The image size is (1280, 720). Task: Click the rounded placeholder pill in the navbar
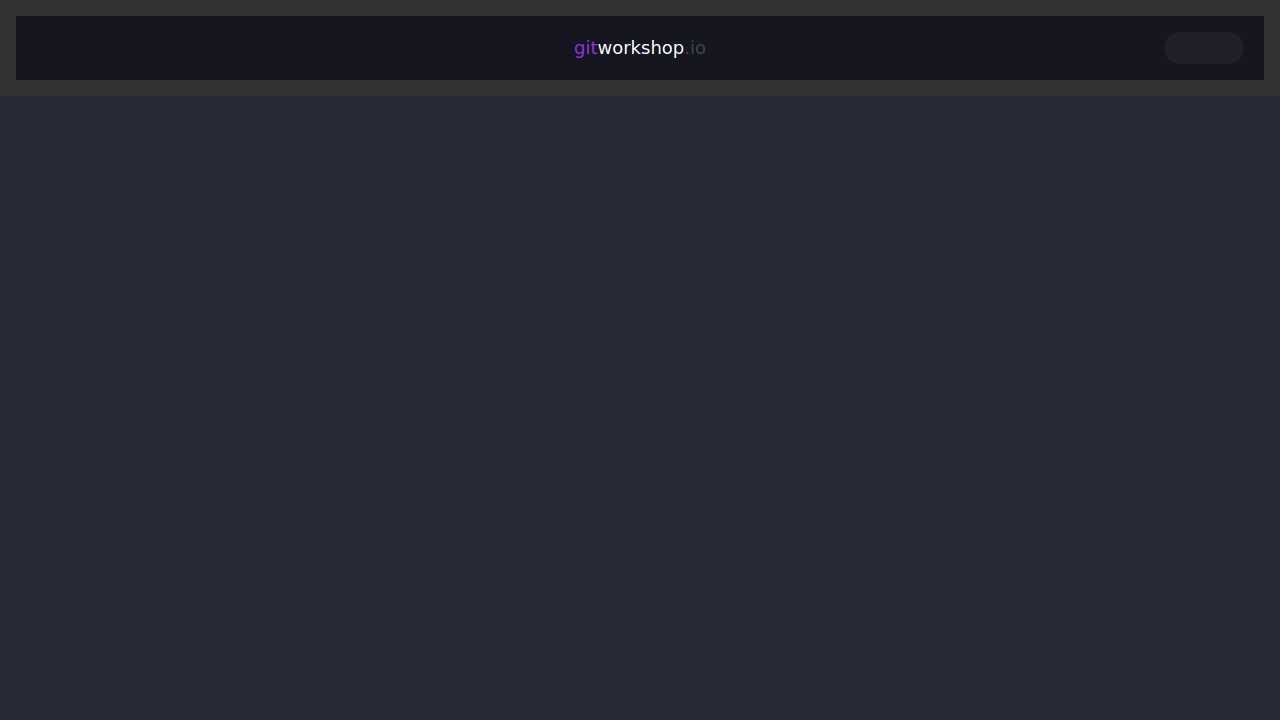coord(1203,48)
